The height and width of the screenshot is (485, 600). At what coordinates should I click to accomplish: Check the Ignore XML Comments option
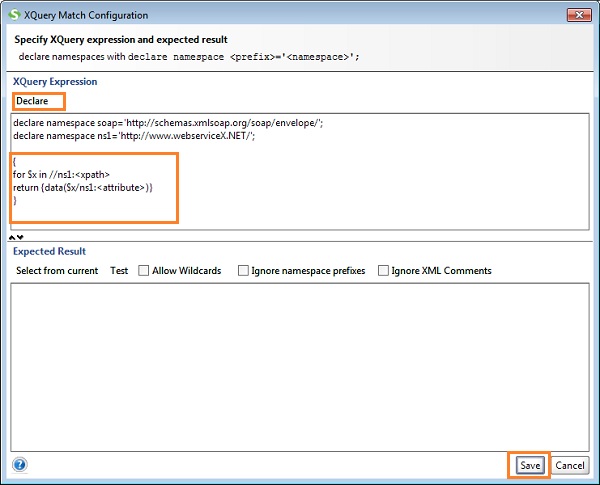pos(384,270)
